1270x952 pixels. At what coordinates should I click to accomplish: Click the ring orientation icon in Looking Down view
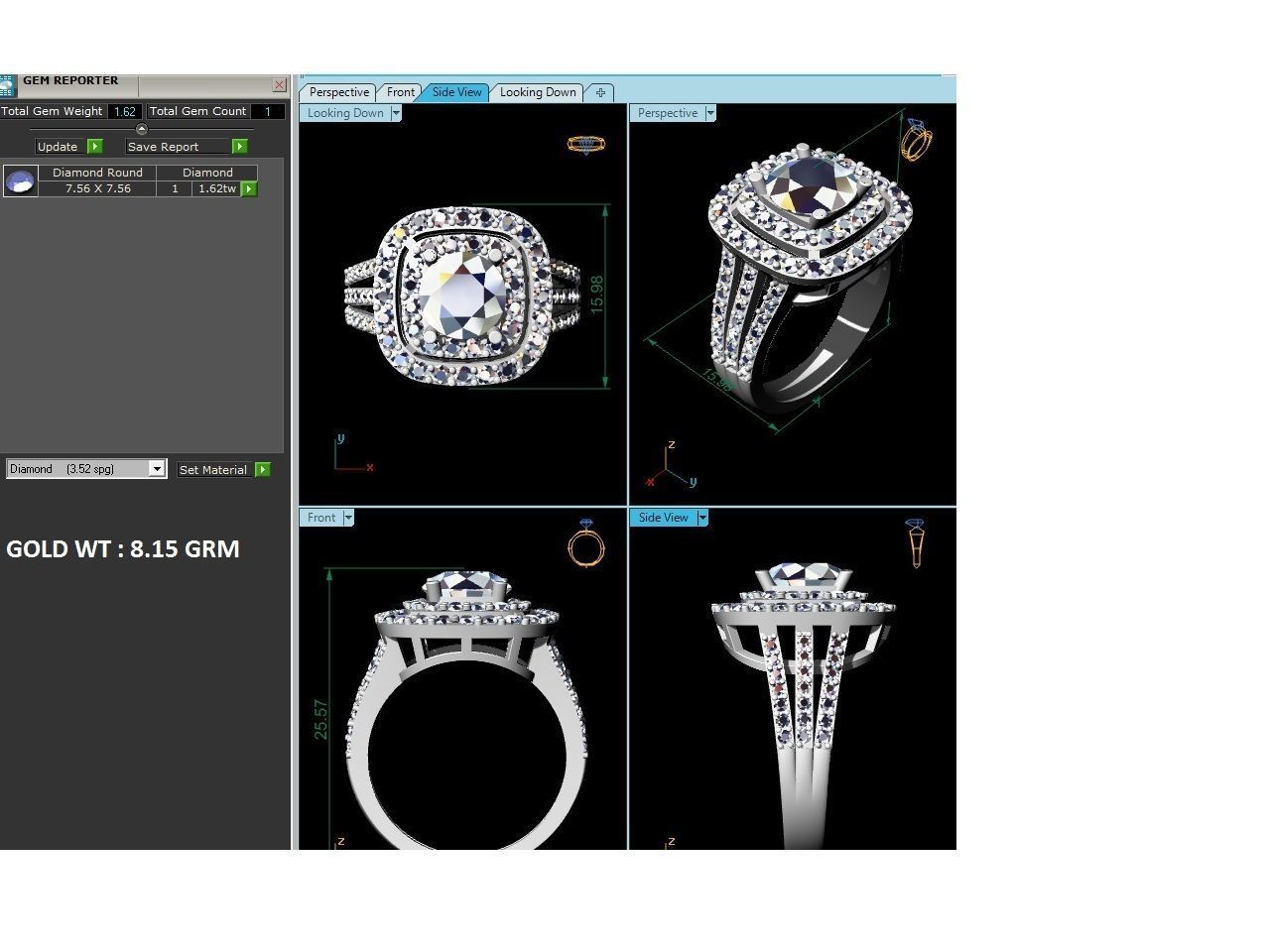pos(586,145)
